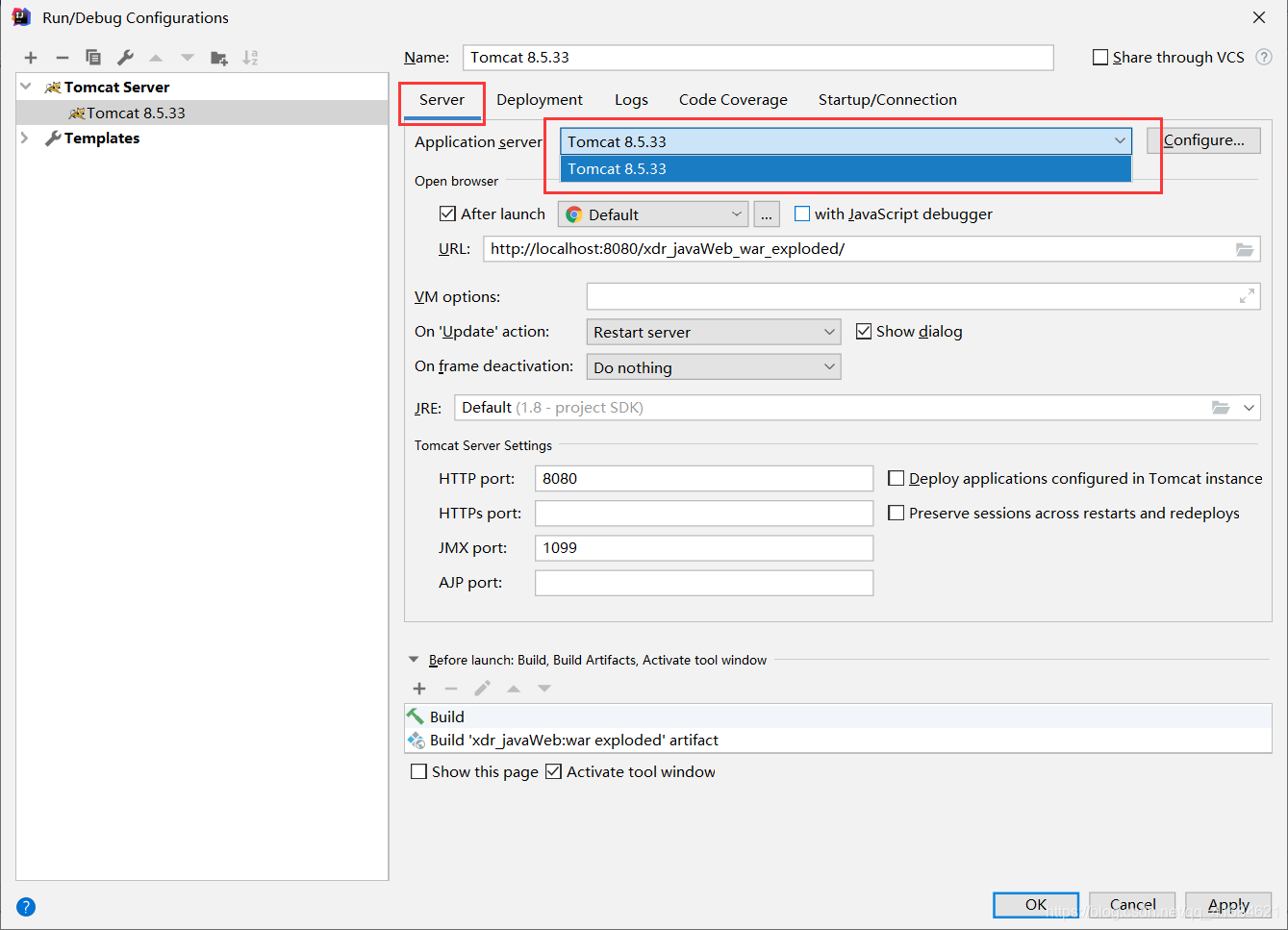This screenshot has width=1288, height=930.
Task: Add new configuration with plus icon
Action: tap(31, 58)
